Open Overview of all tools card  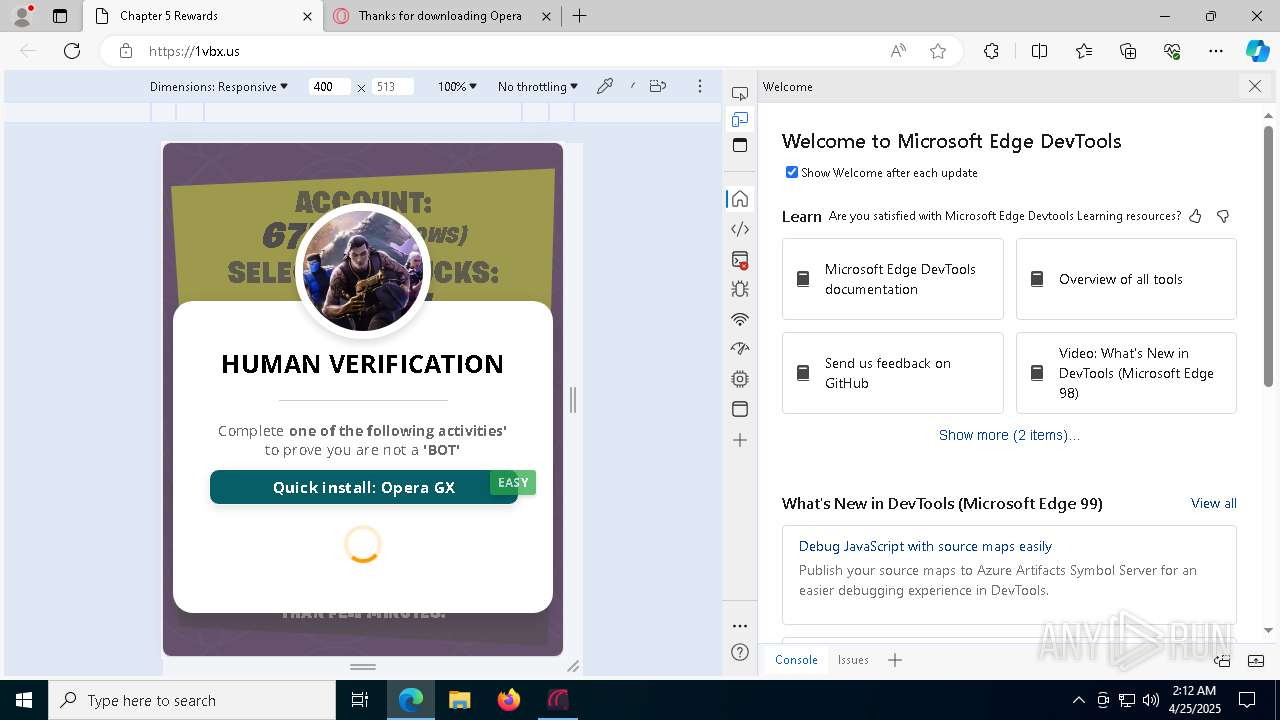[1126, 279]
